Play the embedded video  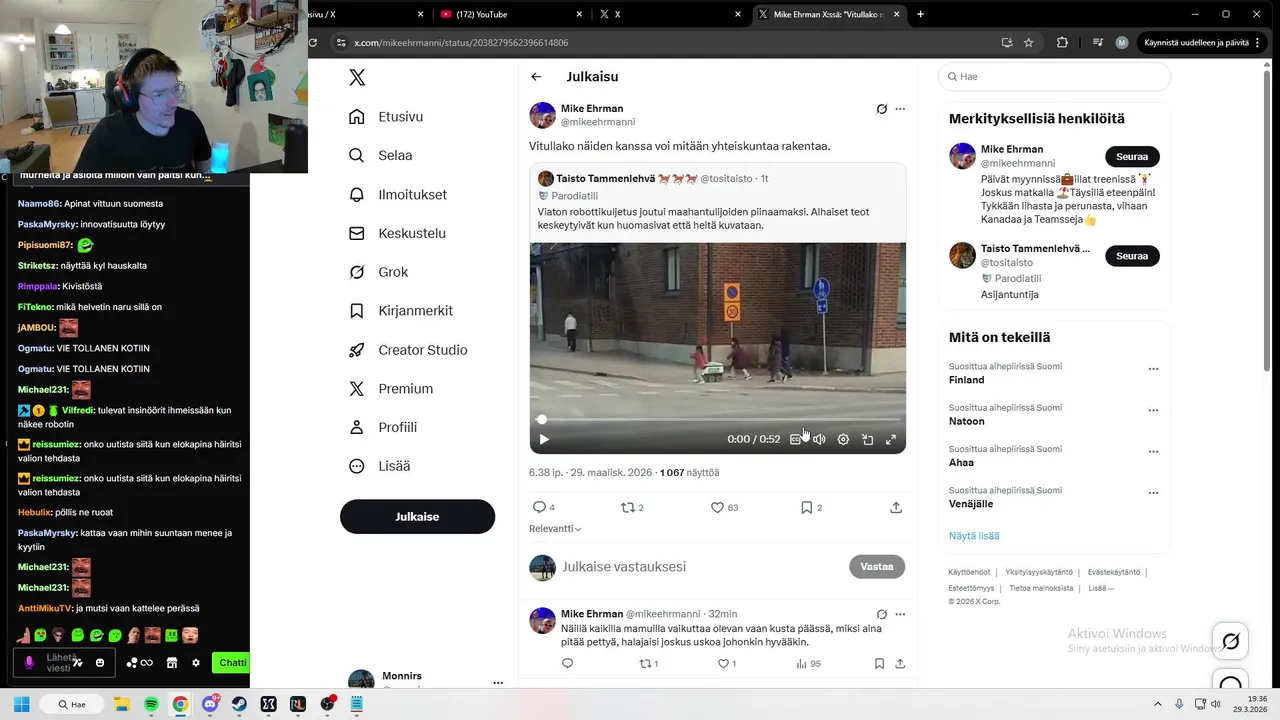(x=544, y=439)
